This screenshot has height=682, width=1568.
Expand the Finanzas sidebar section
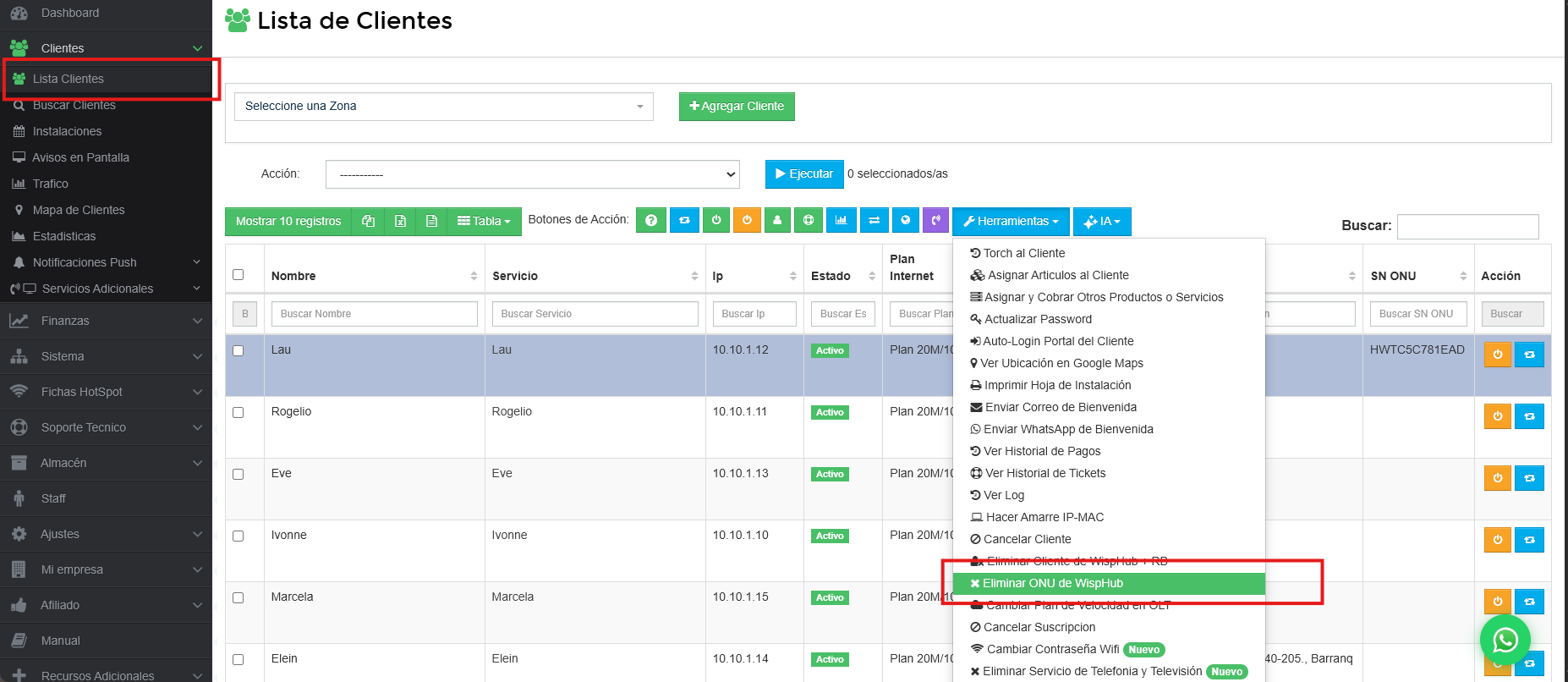(106, 321)
